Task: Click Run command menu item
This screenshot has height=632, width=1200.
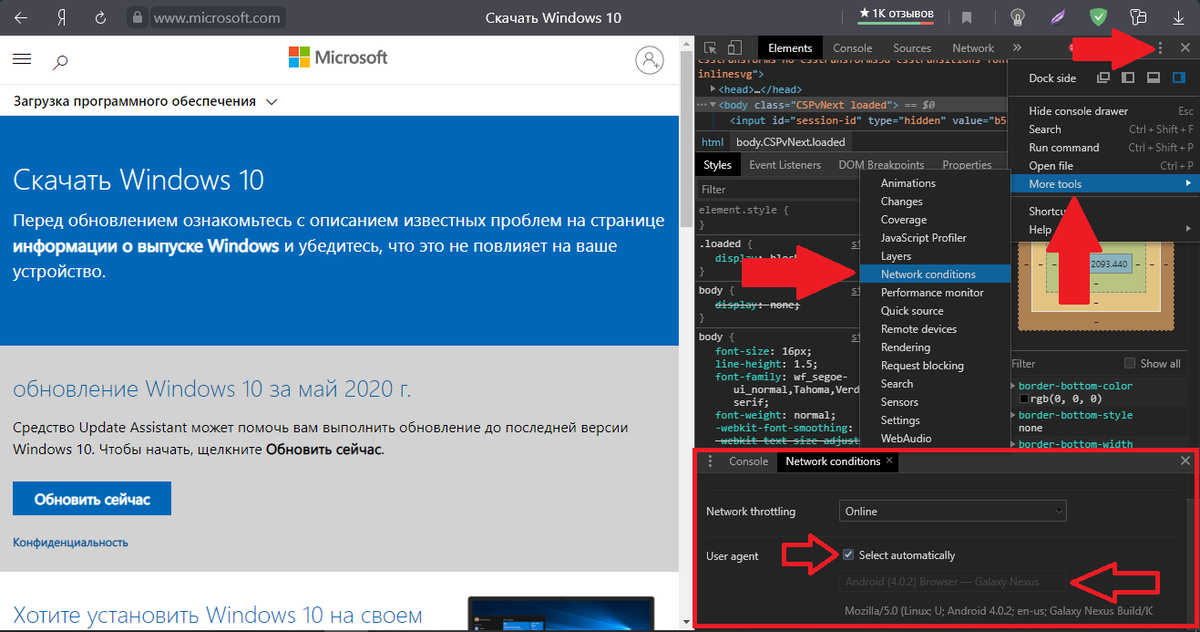Action: point(1103,147)
